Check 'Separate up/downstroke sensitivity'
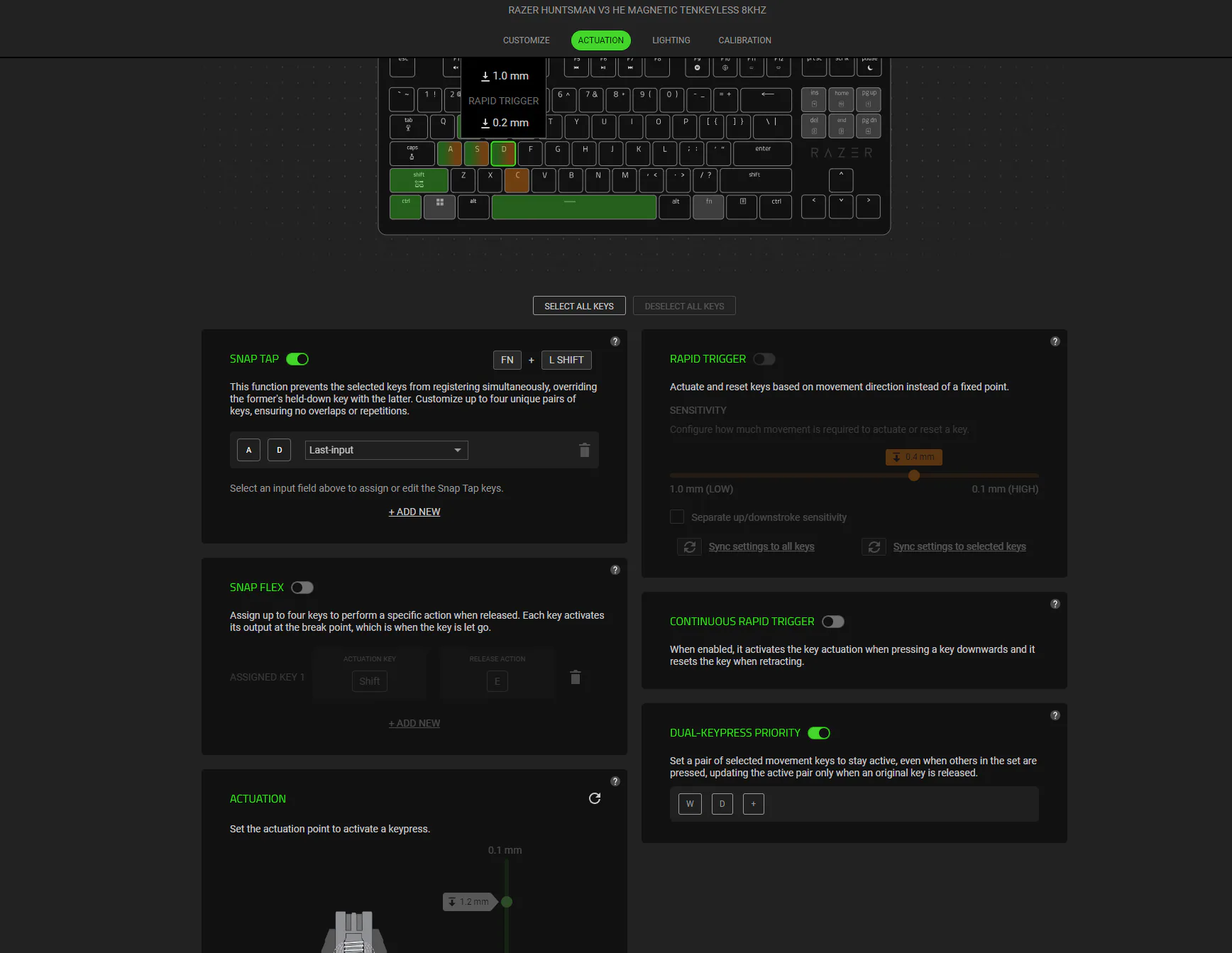Viewport: 1232px width, 953px height. (677, 517)
